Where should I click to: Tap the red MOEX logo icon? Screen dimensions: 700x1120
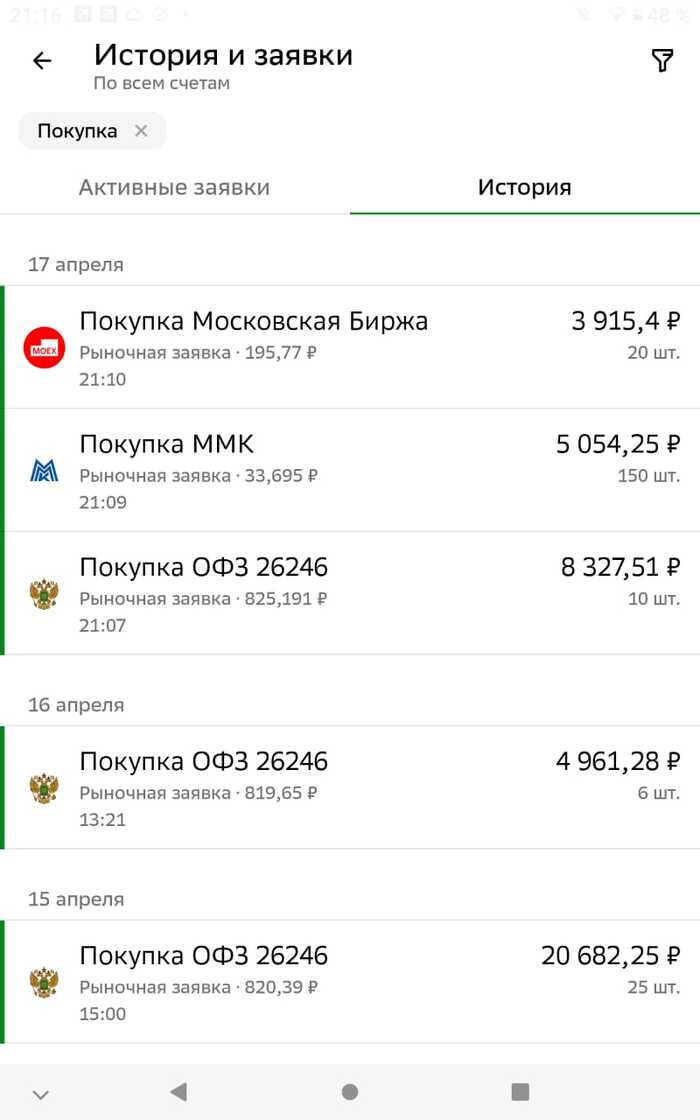pos(44,347)
